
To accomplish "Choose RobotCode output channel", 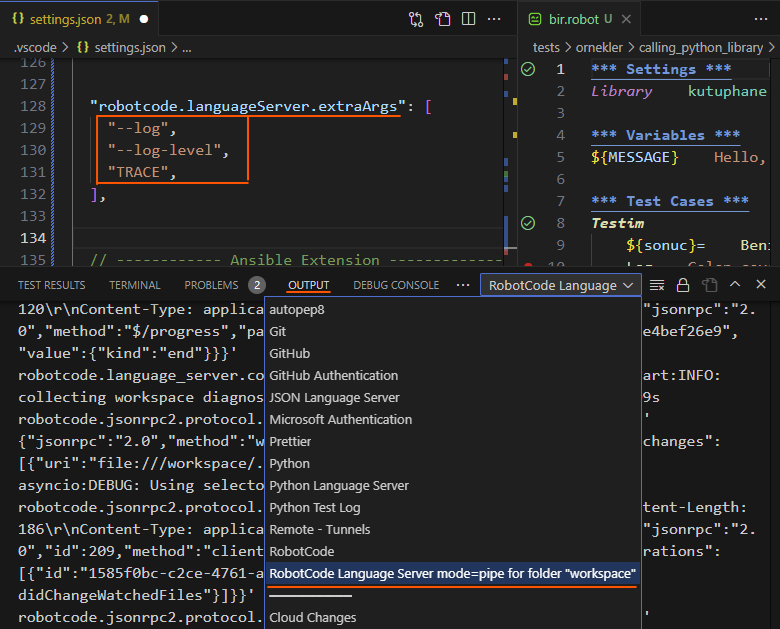I will (453, 551).
